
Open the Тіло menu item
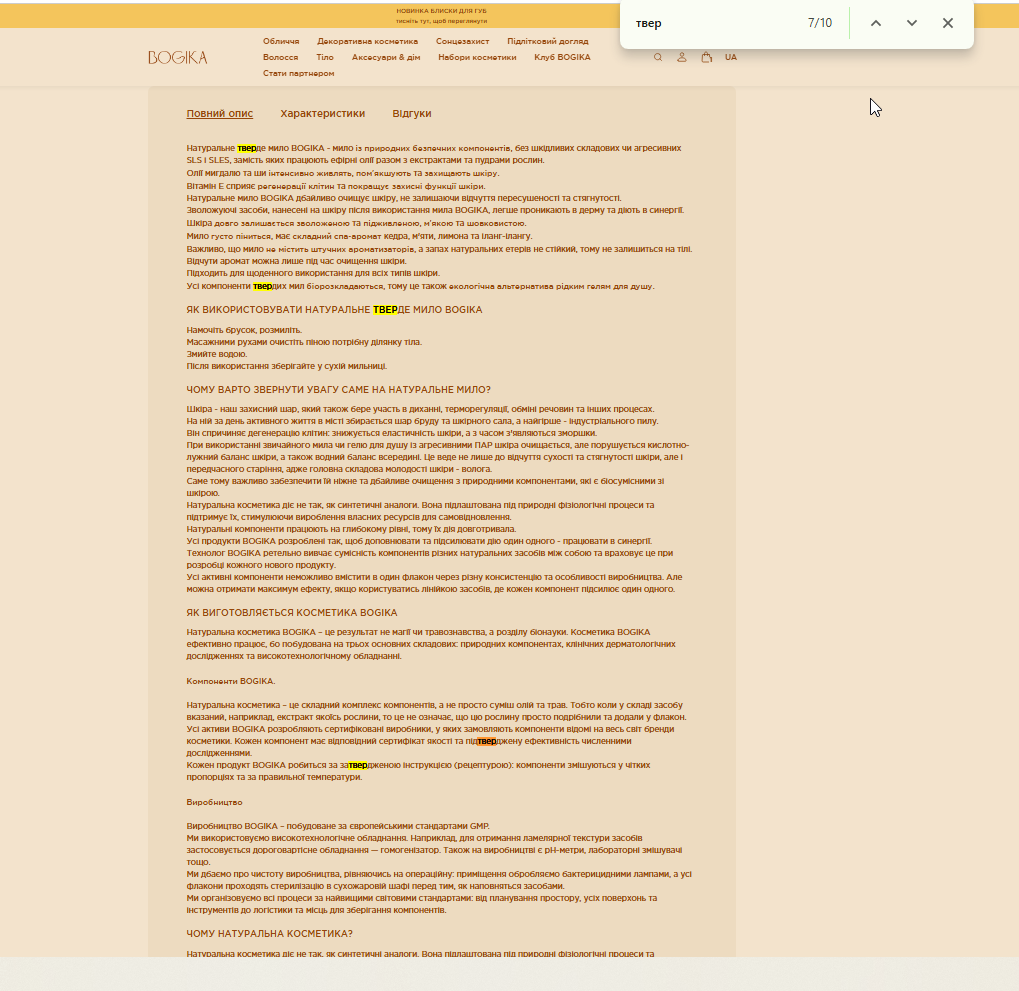pos(325,57)
